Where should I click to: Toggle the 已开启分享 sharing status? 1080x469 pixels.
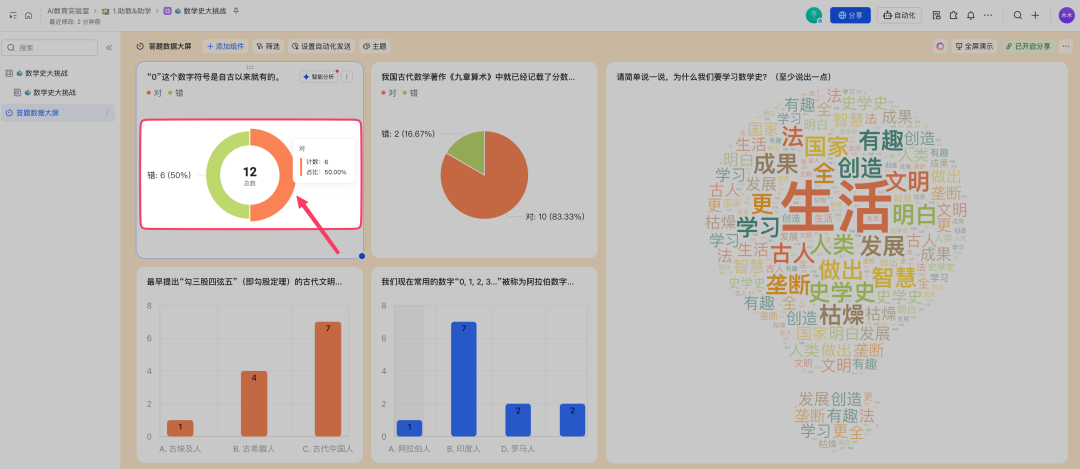1028,46
